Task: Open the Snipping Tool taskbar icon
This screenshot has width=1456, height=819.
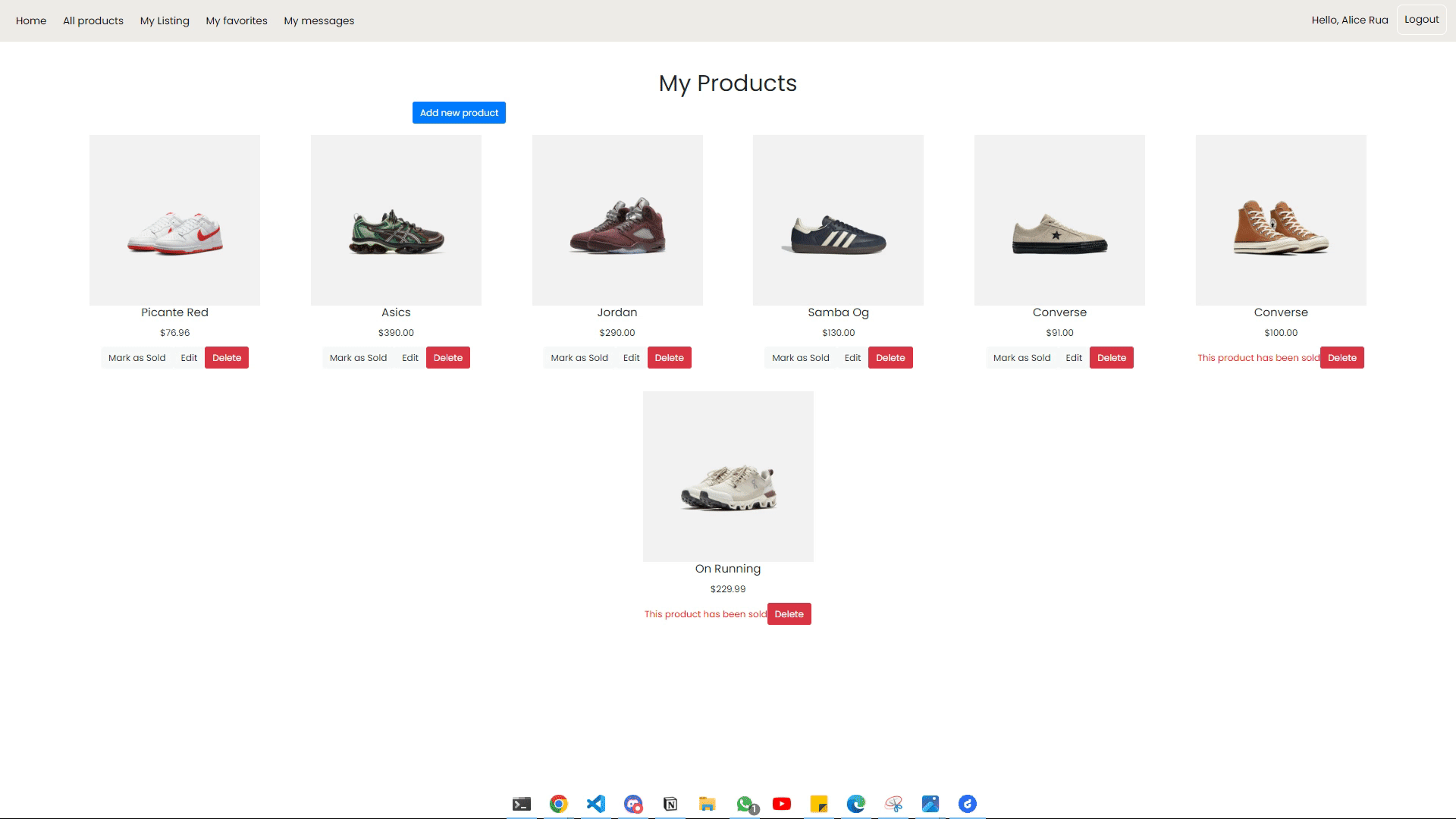Action: pyautogui.click(x=893, y=804)
